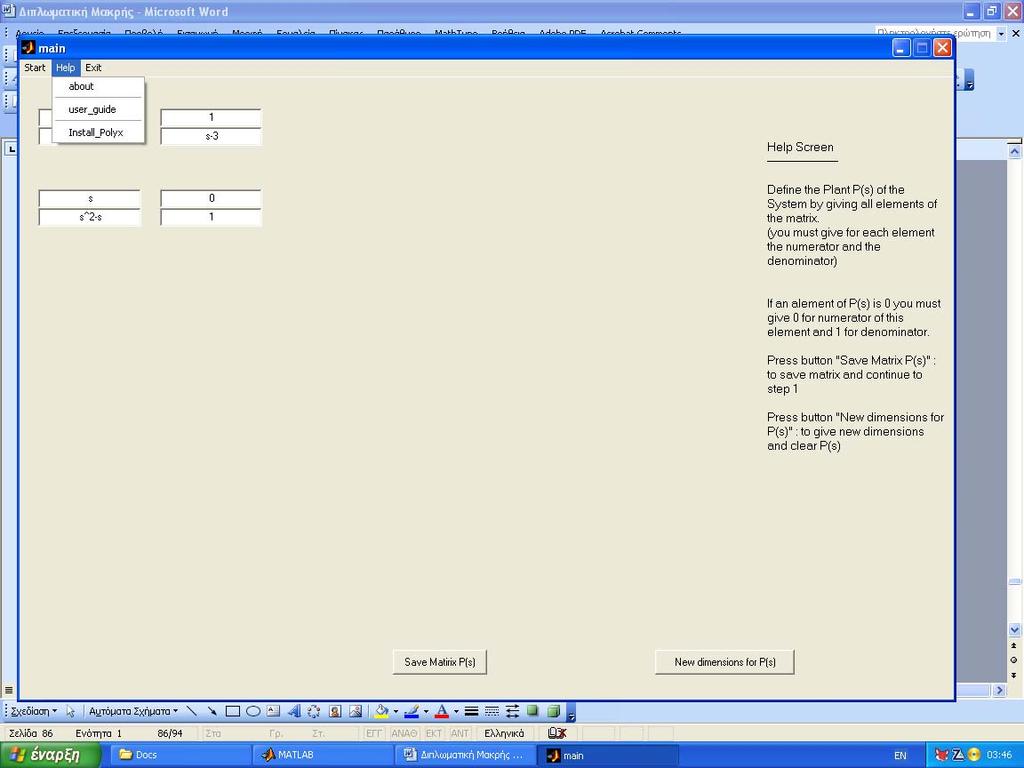Click the Exit menu in main window

click(x=93, y=67)
